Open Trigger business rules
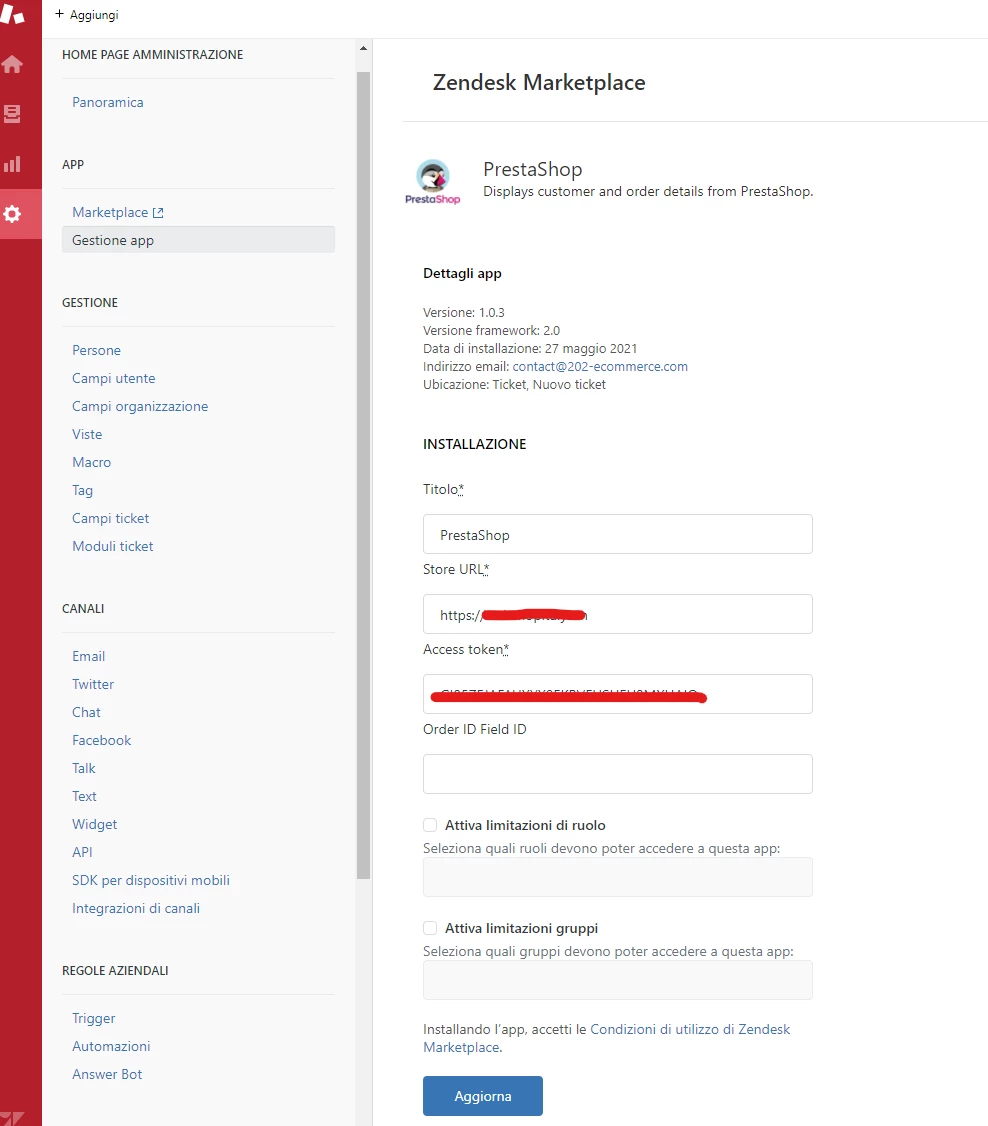 click(x=93, y=1018)
